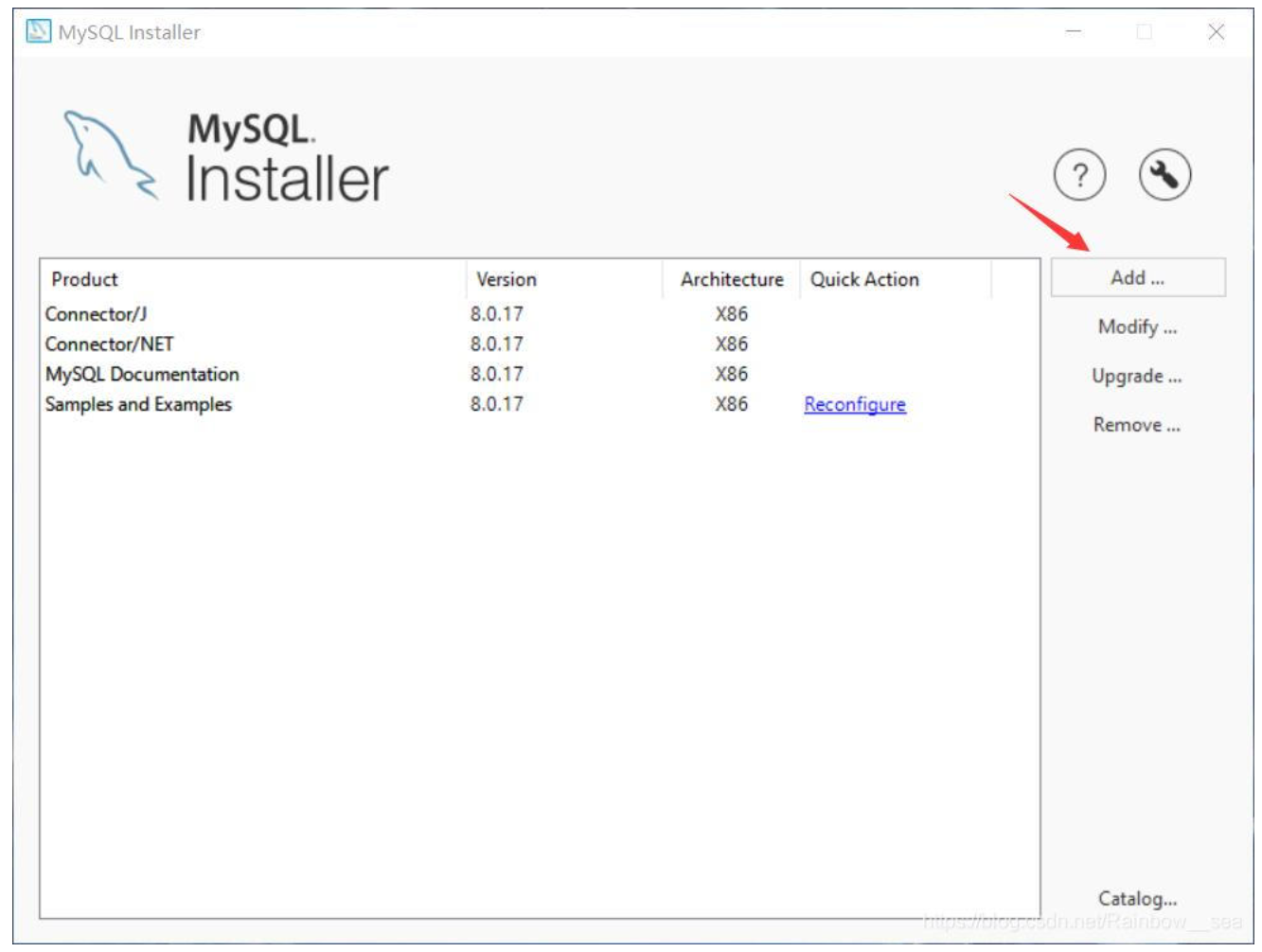Click the Remove ... button

click(1137, 425)
